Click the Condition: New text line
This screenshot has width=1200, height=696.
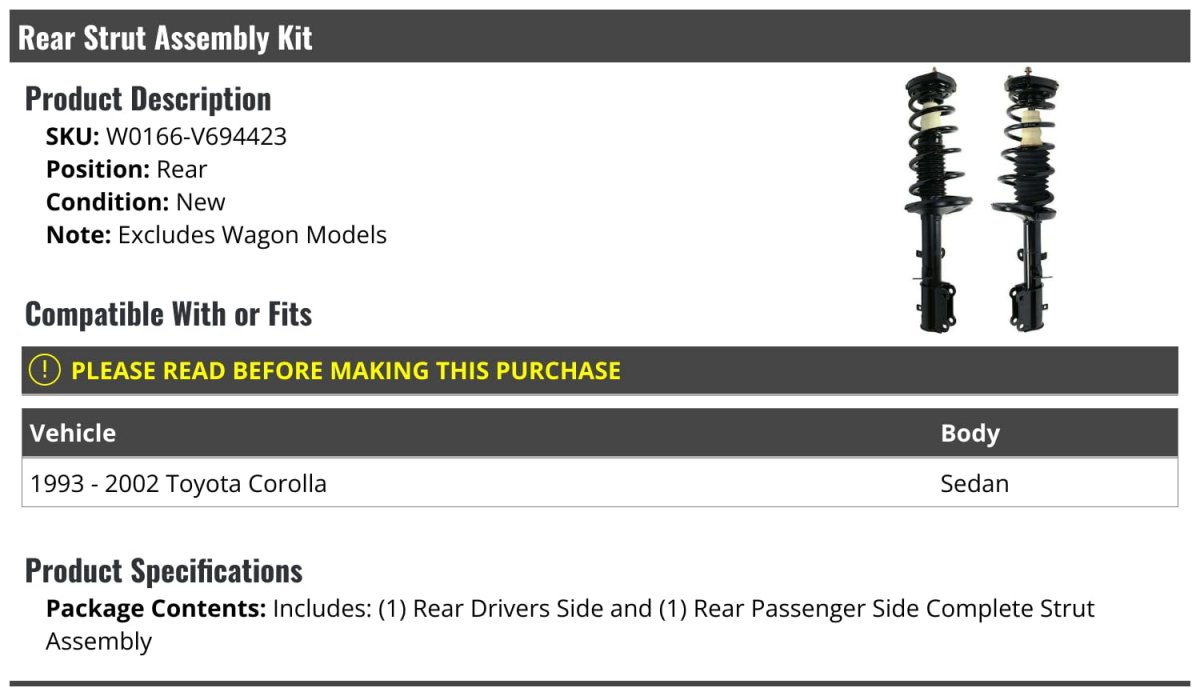click(x=136, y=202)
